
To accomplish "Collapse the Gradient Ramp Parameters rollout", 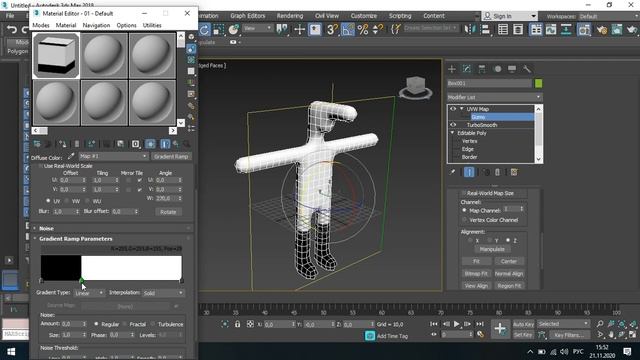I will (35, 239).
